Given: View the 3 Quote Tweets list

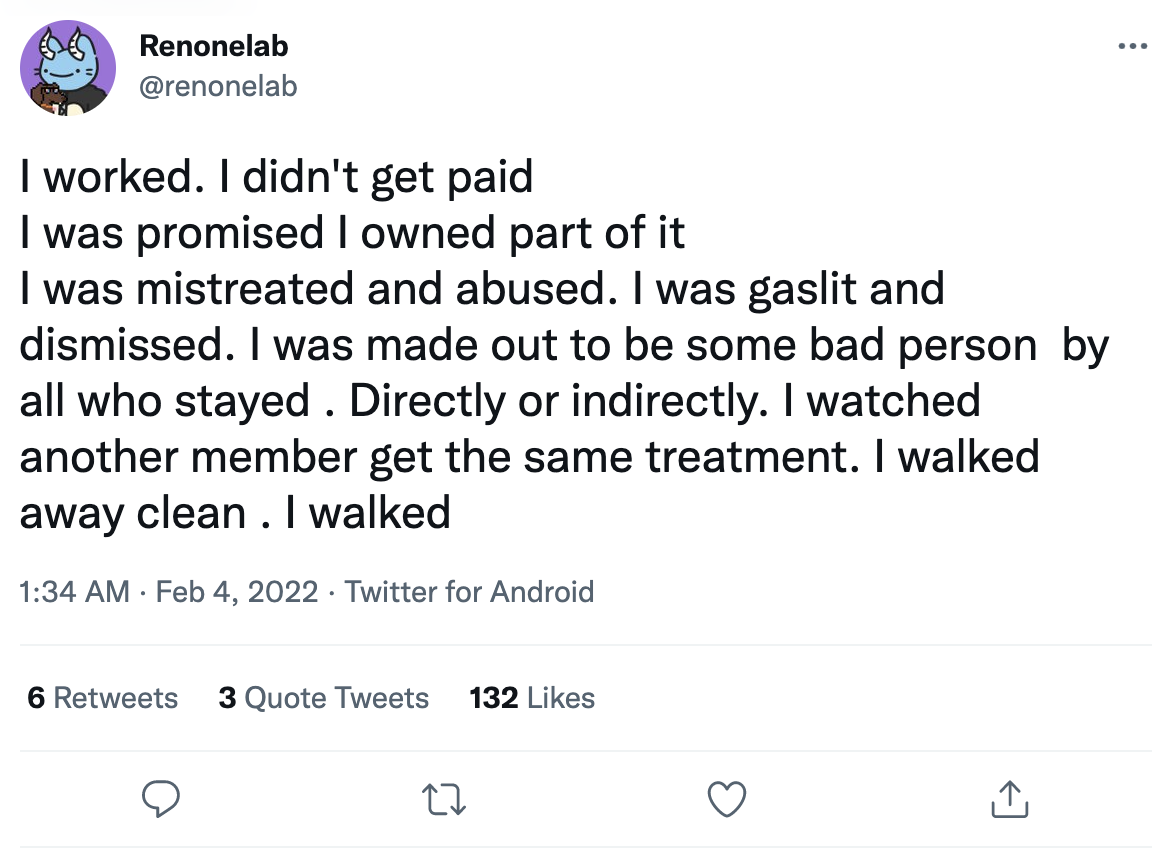Looking at the screenshot, I should click(x=324, y=698).
